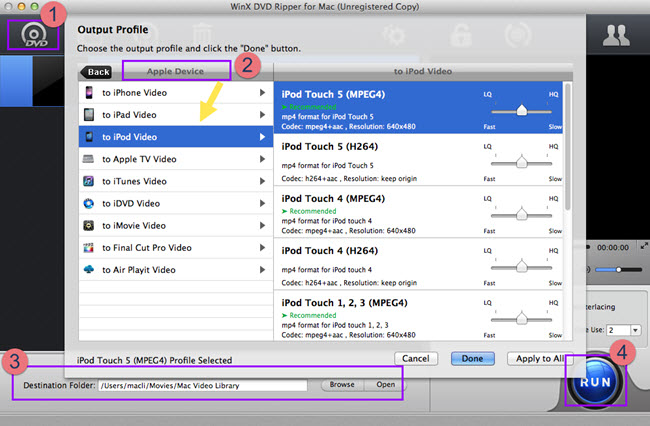The height and width of the screenshot is (426, 650).
Task: Select the Apple TV device icon
Action: (88, 159)
